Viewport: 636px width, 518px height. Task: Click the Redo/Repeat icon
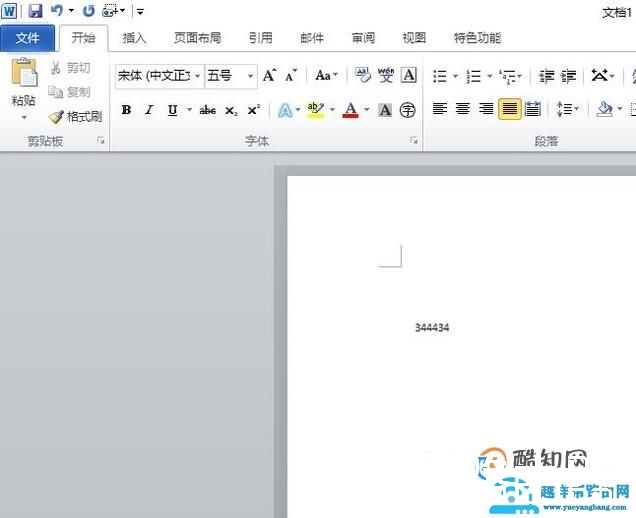click(88, 11)
